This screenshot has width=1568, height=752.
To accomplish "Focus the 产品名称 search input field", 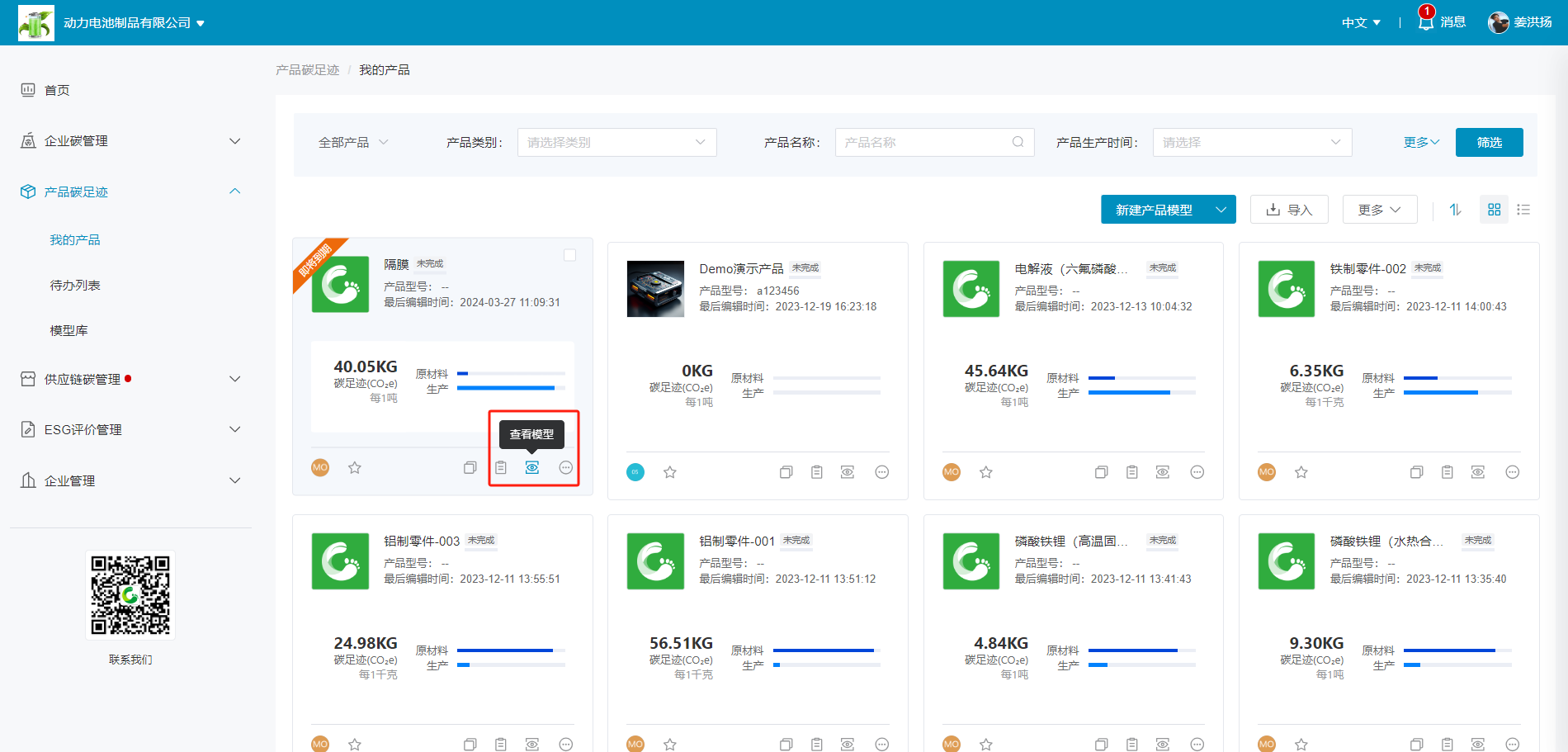I will pyautogui.click(x=924, y=142).
